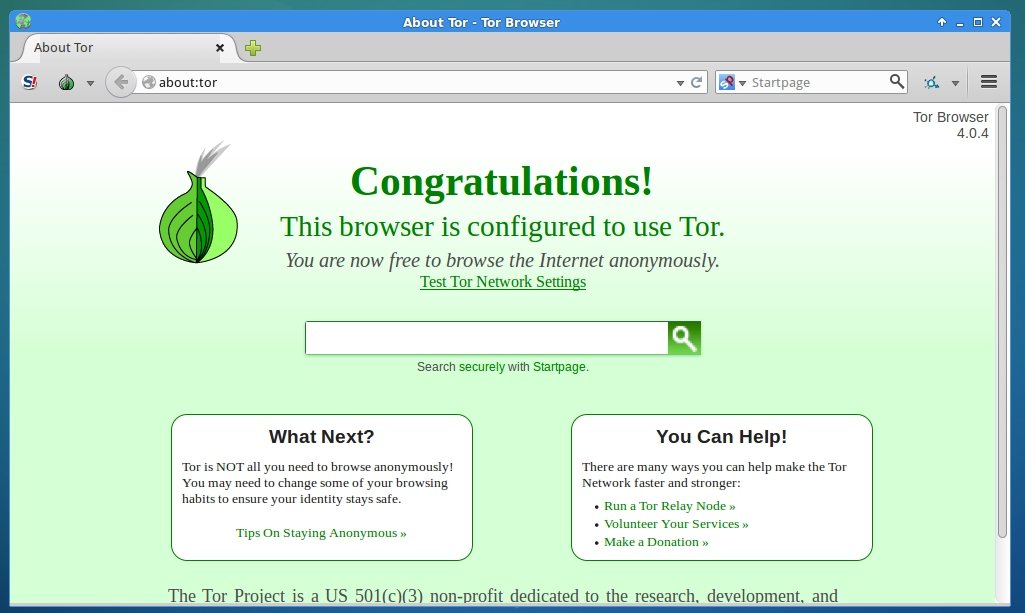1025x613 pixels.
Task: Click the toolbar search magnifier icon
Action: tap(897, 82)
